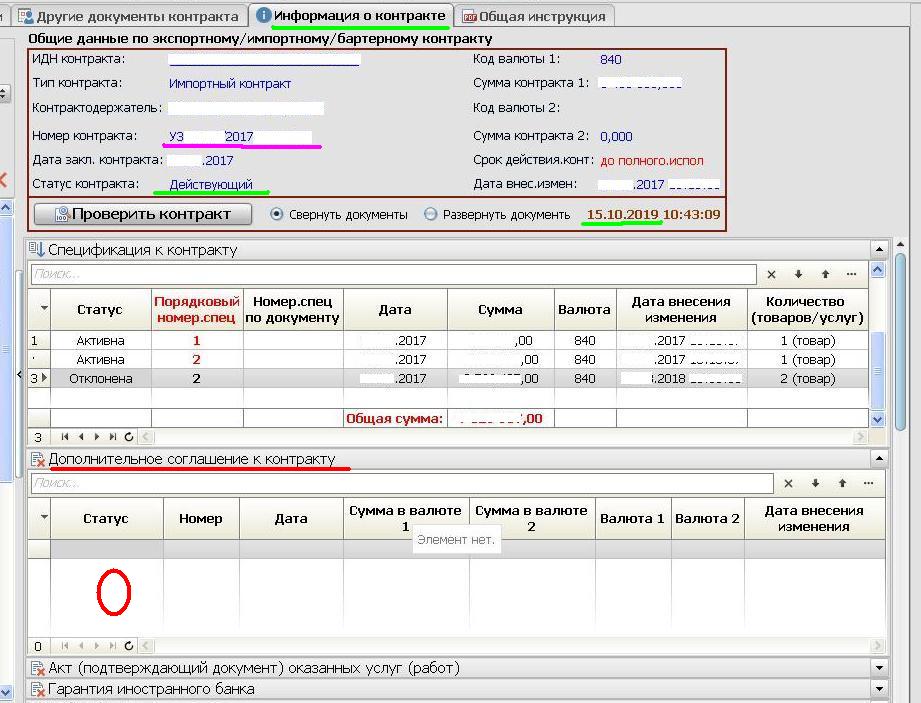This screenshot has height=703, width=921.
Task: Click the specification 'Поиск...' search field
Action: (x=392, y=274)
